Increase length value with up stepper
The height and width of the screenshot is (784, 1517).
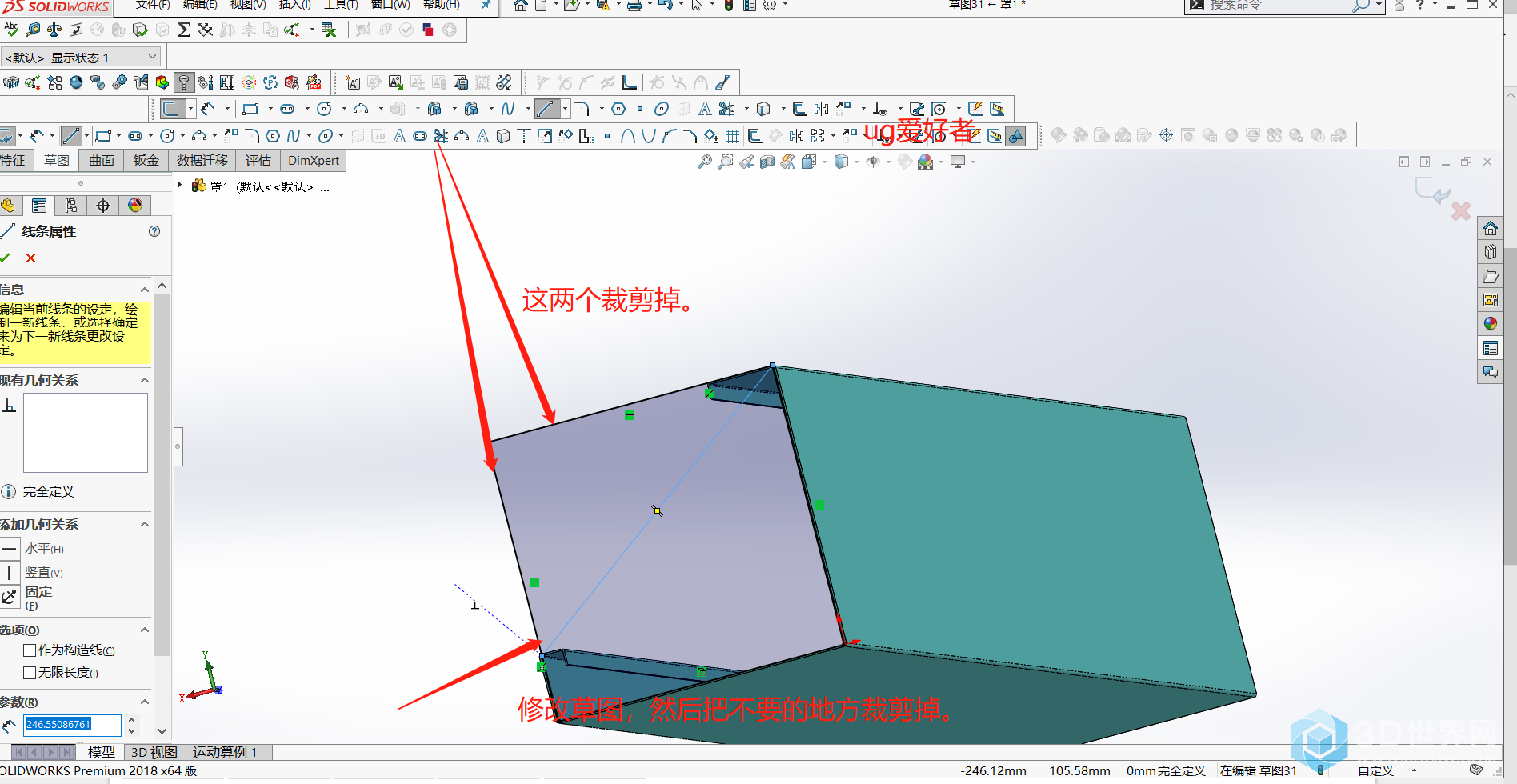pos(132,719)
